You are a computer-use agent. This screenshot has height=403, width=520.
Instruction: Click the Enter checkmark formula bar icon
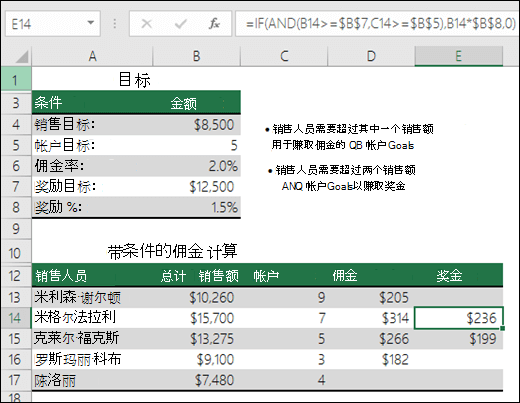pos(180,24)
